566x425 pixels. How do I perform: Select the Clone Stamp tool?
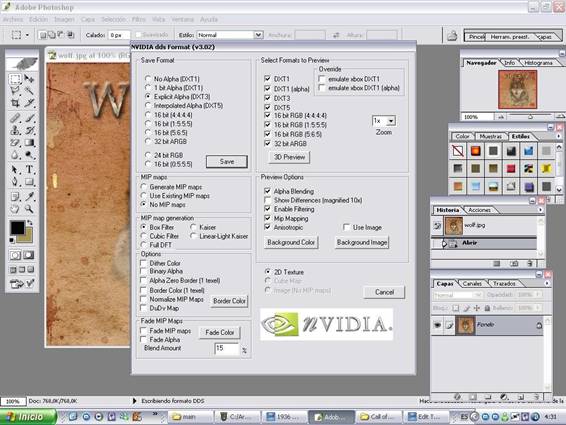click(x=15, y=130)
